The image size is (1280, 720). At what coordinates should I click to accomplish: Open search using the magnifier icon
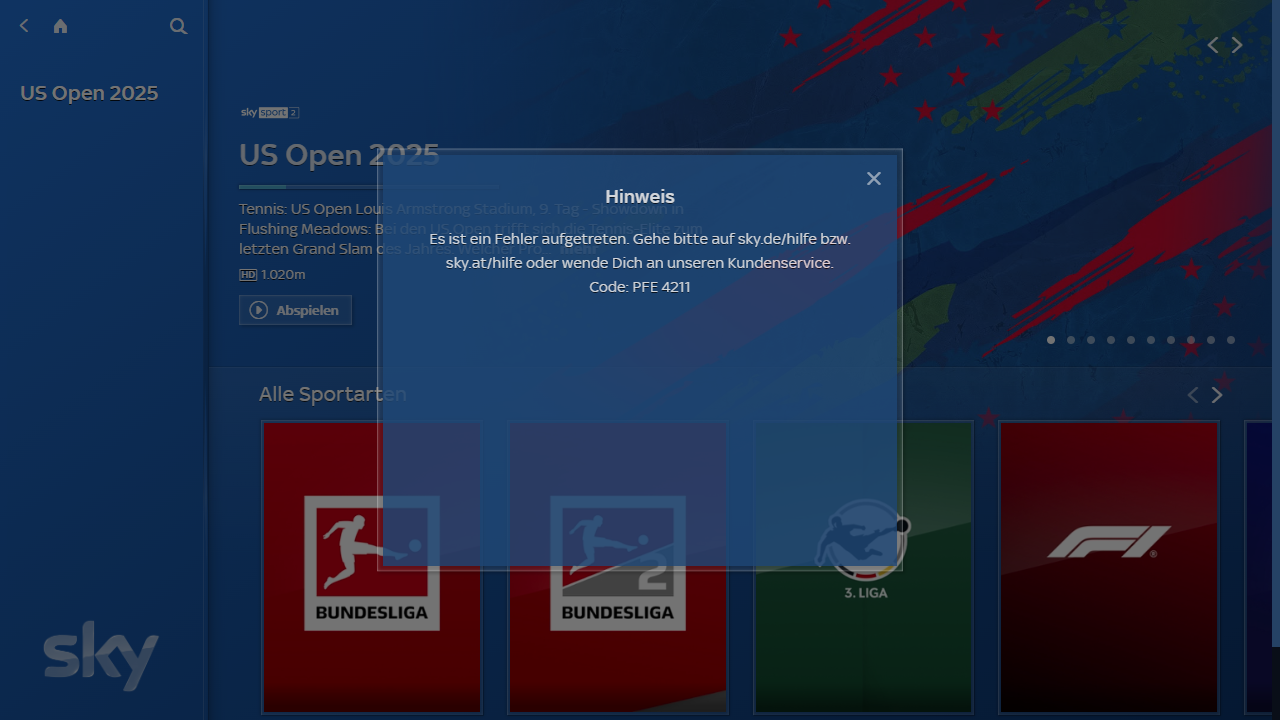[x=178, y=26]
